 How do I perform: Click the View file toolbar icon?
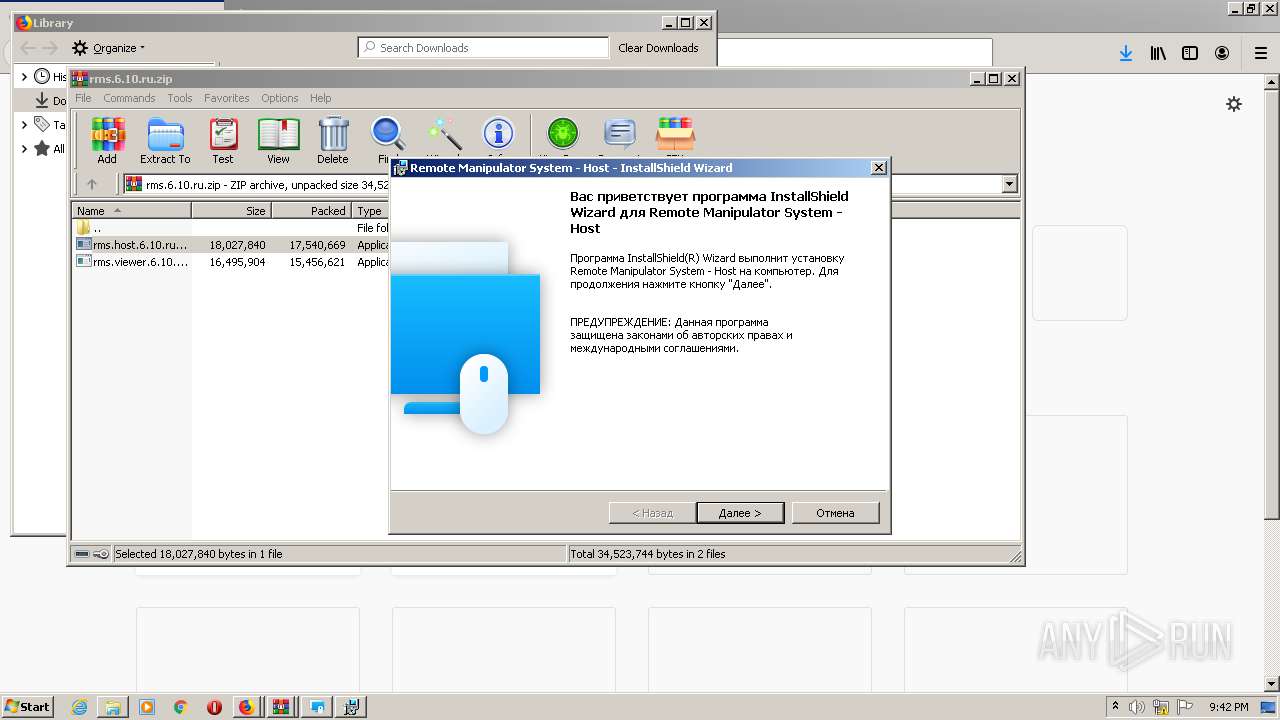pyautogui.click(x=278, y=140)
